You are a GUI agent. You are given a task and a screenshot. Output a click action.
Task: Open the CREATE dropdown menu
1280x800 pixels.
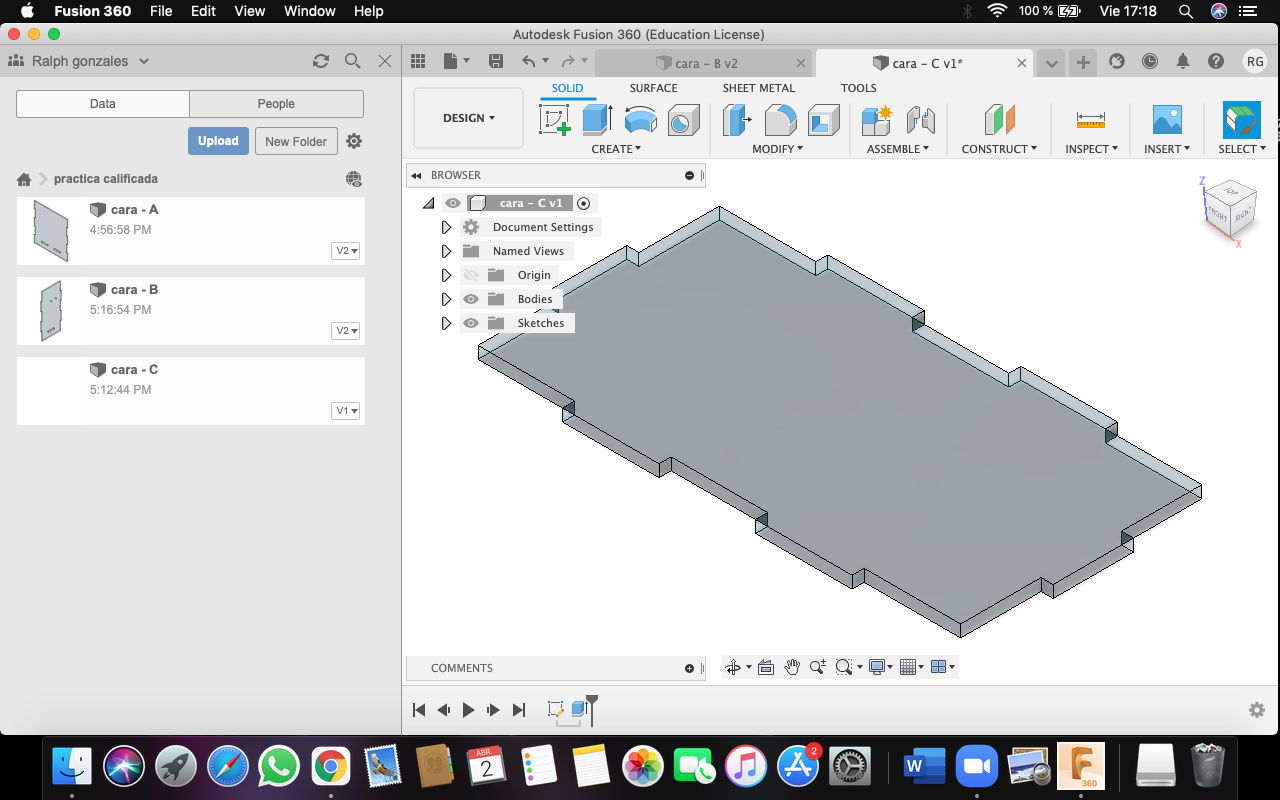click(616, 149)
